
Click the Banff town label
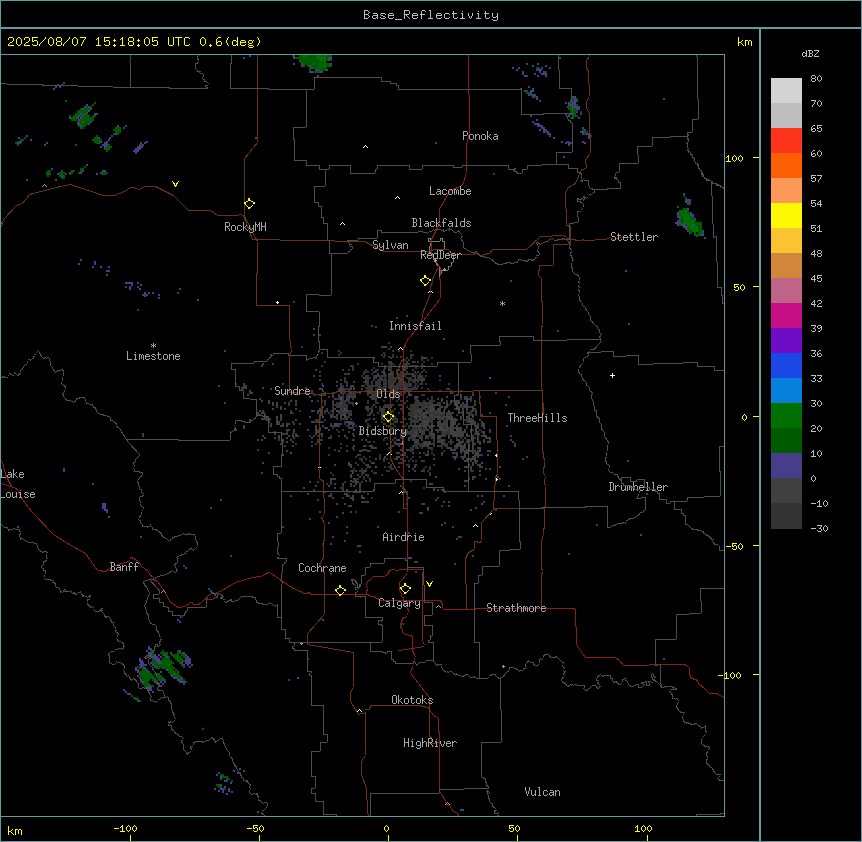point(124,567)
